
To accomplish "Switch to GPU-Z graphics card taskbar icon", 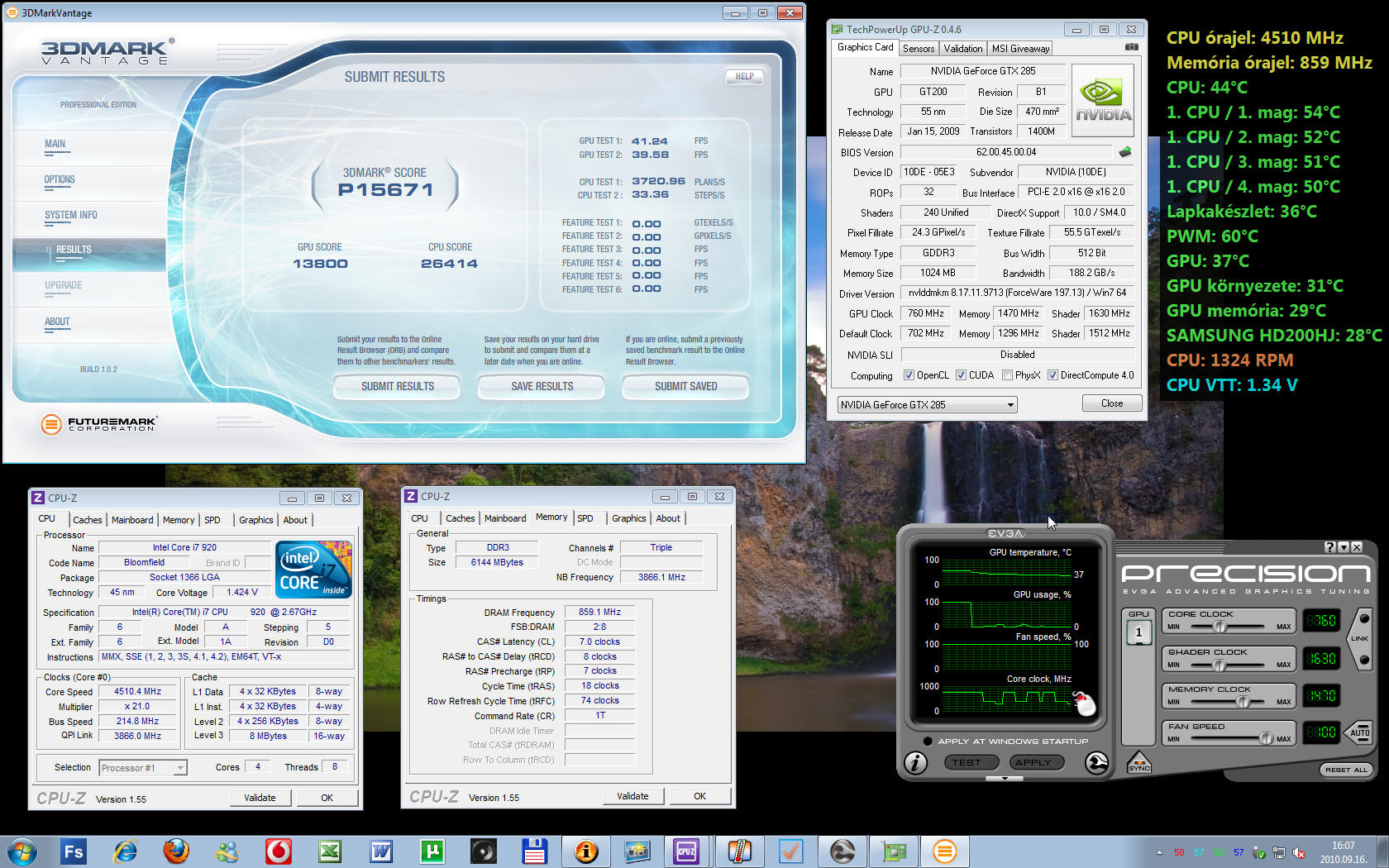I will click(x=894, y=851).
